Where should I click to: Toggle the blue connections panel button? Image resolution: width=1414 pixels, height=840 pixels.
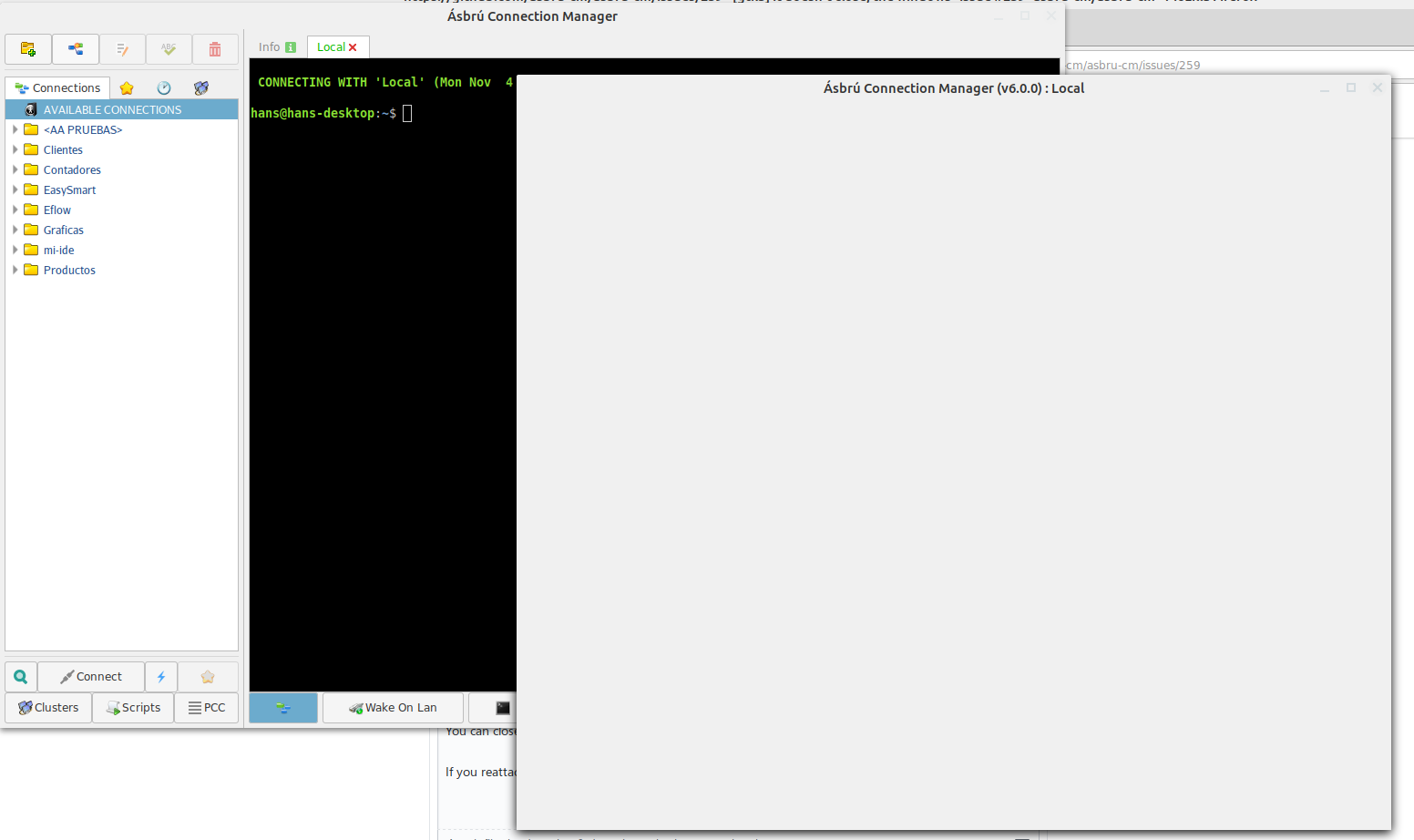click(282, 707)
